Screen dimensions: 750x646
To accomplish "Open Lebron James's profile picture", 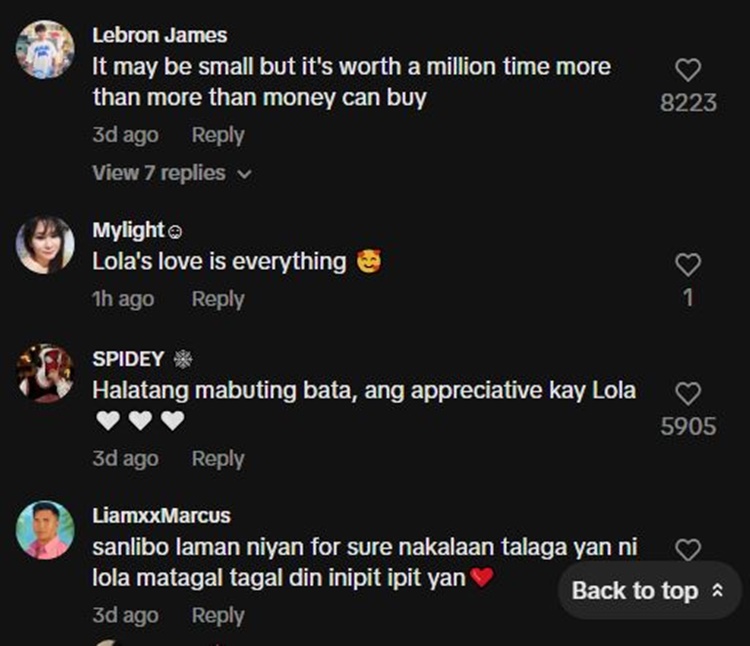I will [x=45, y=49].
